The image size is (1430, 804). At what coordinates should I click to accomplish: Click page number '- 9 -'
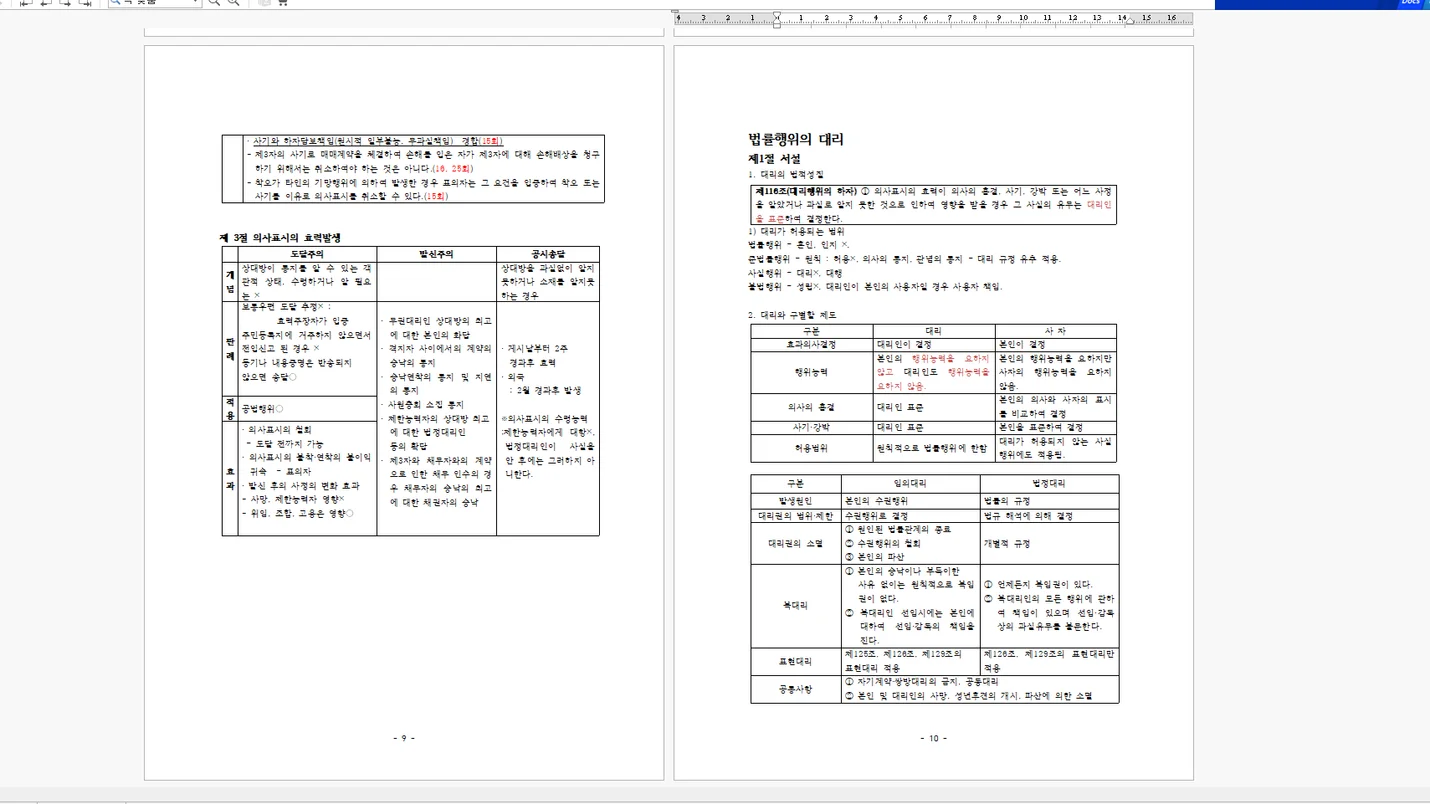pyautogui.click(x=403, y=738)
